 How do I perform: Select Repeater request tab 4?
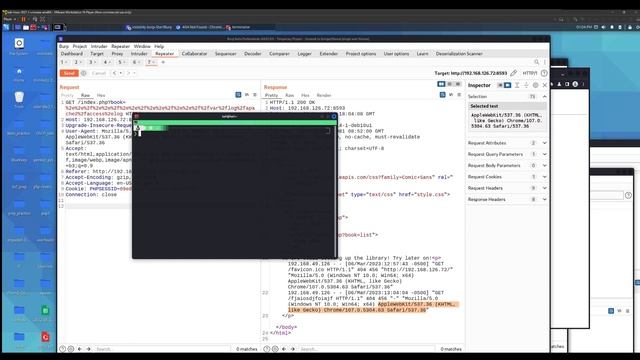pyautogui.click(x=107, y=62)
